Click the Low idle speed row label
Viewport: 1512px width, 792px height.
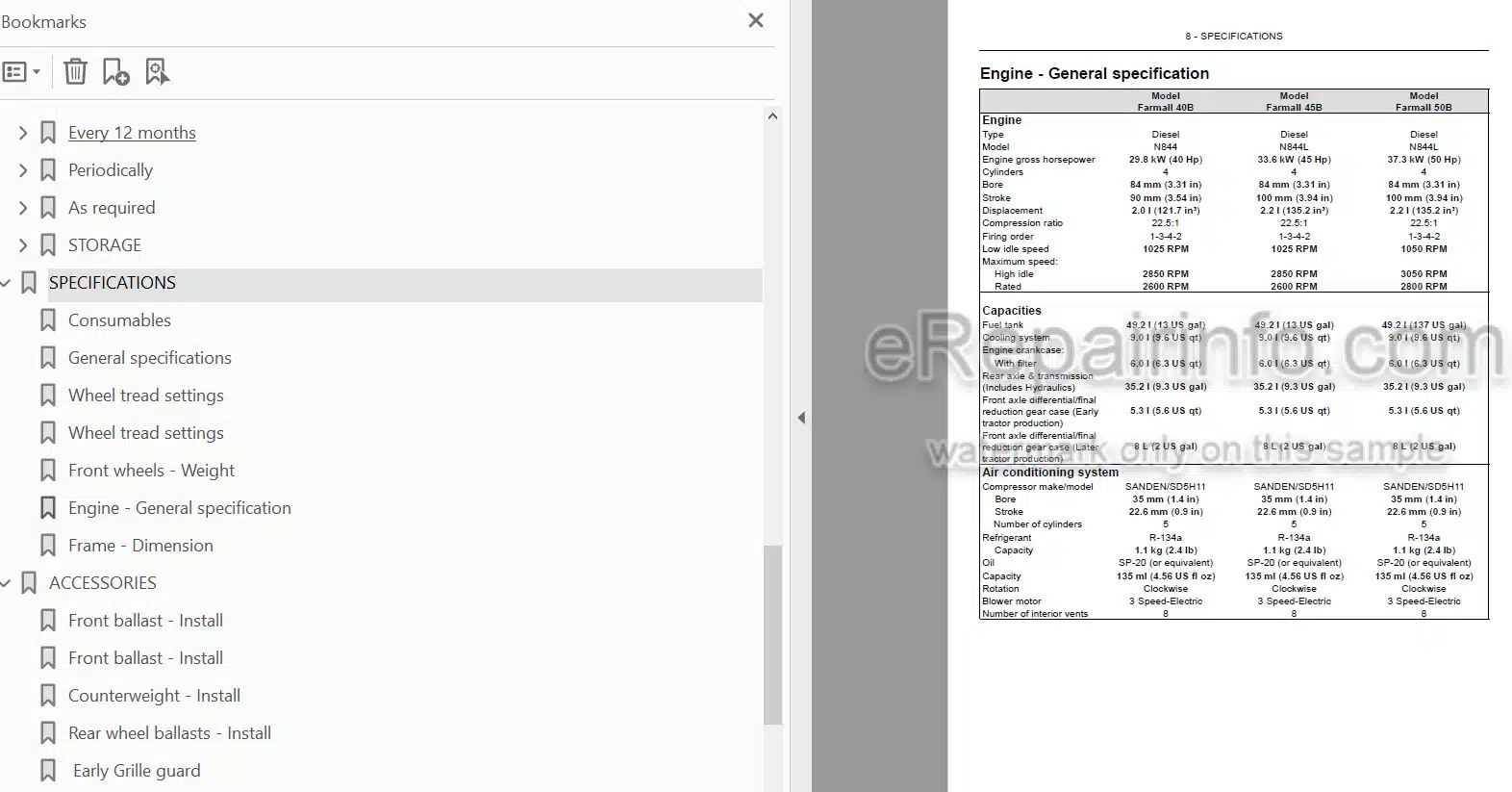[x=1015, y=249]
